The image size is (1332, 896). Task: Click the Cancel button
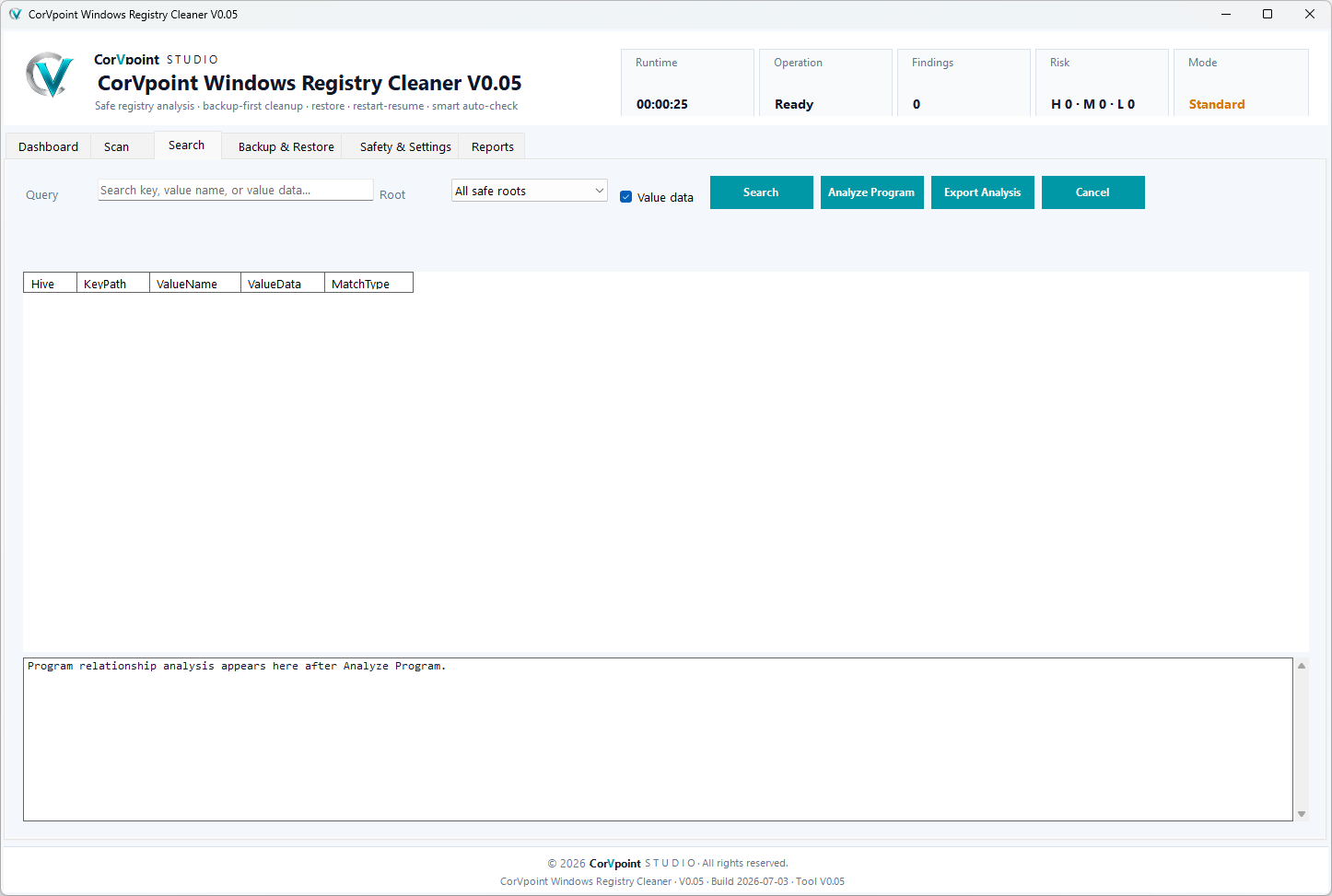(x=1093, y=192)
